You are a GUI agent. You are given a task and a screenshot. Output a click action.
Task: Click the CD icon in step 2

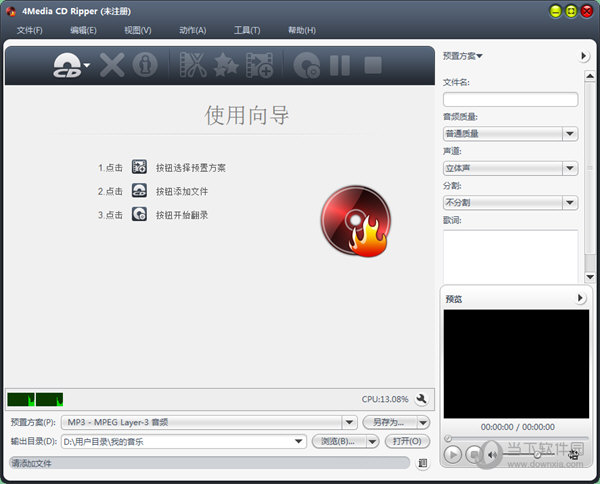(139, 191)
